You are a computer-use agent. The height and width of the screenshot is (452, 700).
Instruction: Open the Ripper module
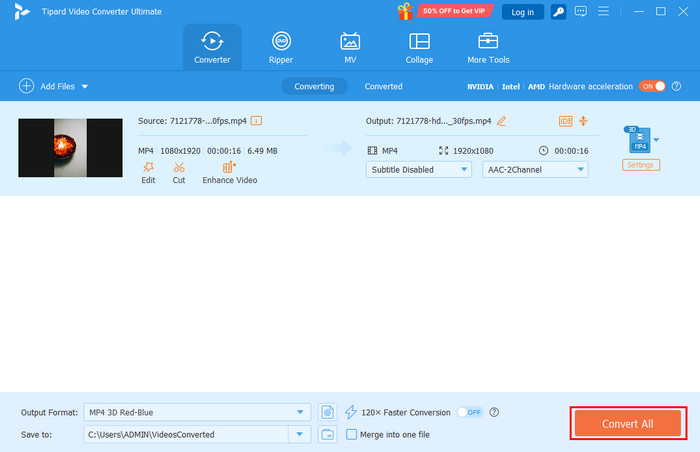tap(281, 48)
